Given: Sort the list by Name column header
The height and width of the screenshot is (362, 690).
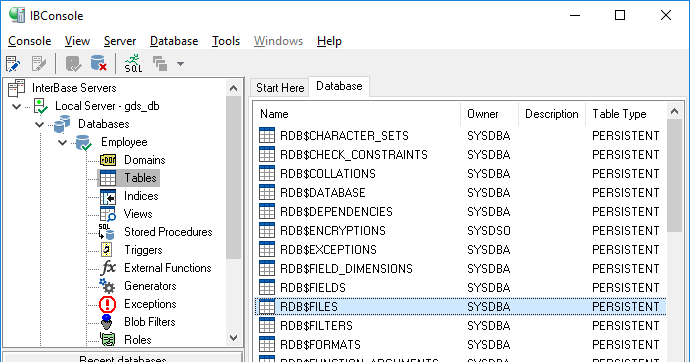Looking at the screenshot, I should pyautogui.click(x=357, y=114).
